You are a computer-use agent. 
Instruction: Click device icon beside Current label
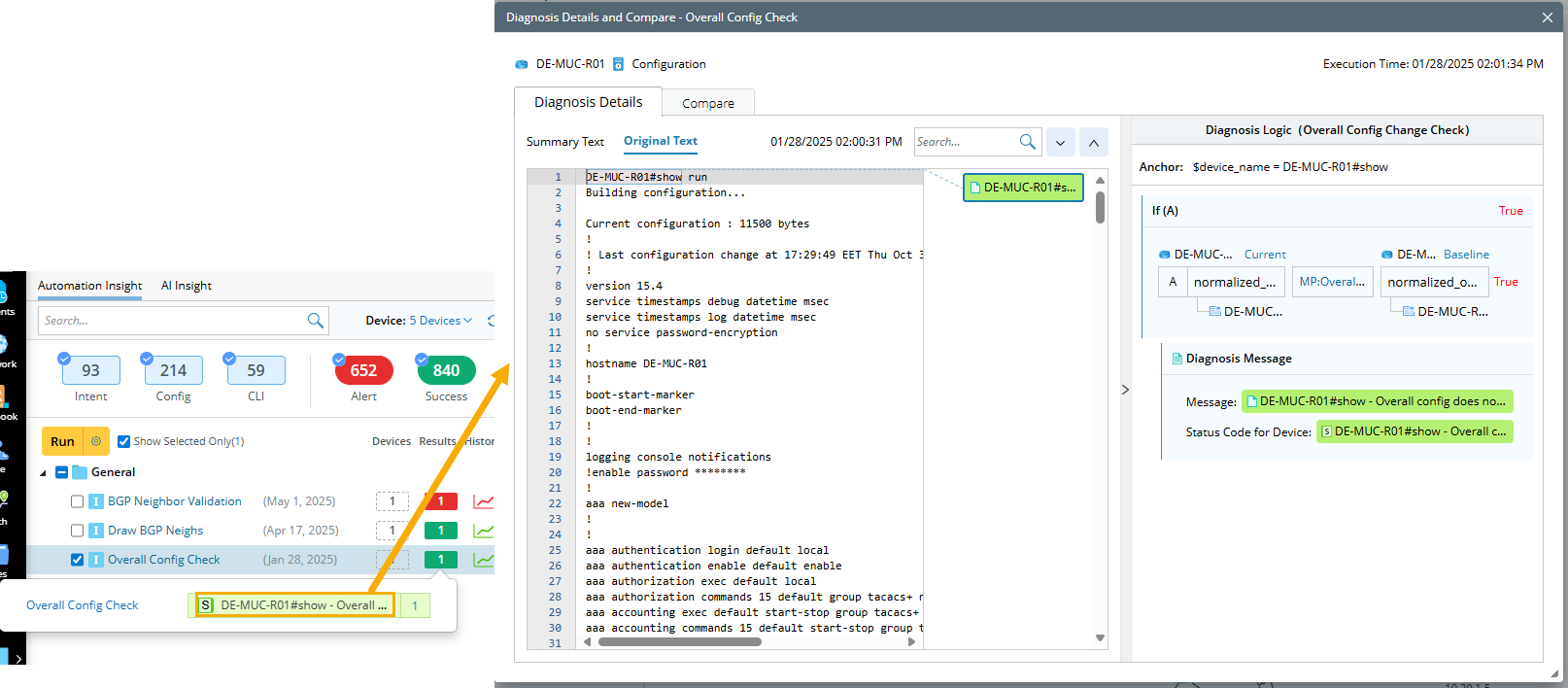(1164, 255)
